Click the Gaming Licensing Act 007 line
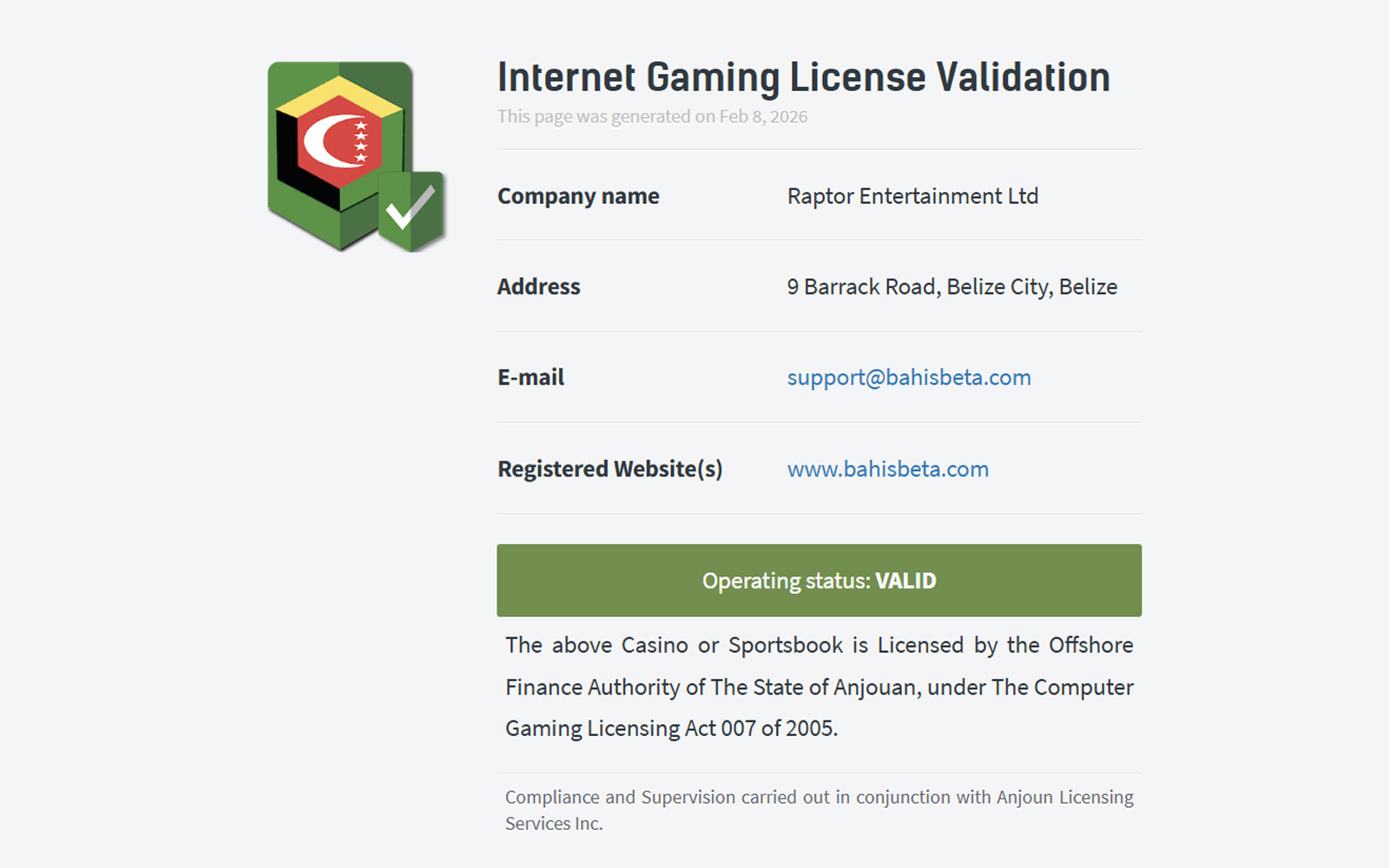The height and width of the screenshot is (868, 1389). coord(671,728)
